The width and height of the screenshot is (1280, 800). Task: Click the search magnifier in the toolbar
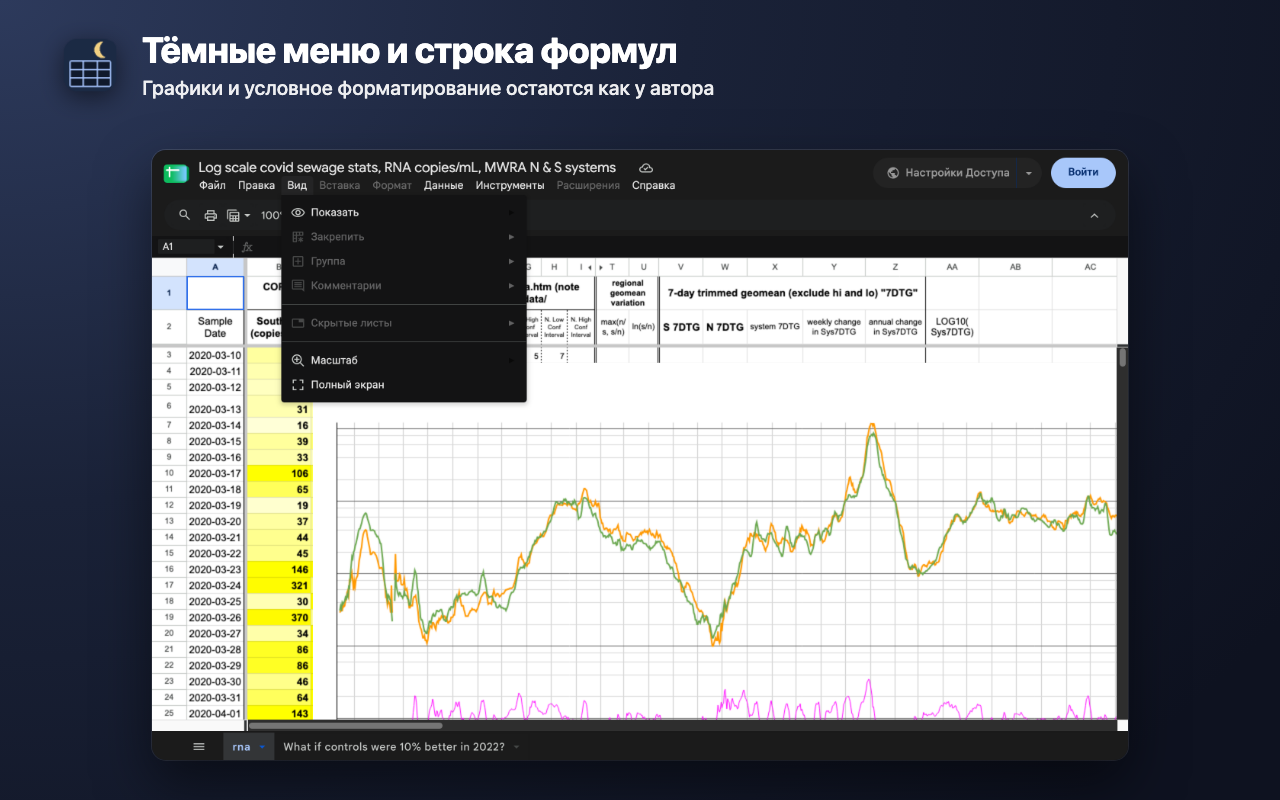tap(184, 215)
